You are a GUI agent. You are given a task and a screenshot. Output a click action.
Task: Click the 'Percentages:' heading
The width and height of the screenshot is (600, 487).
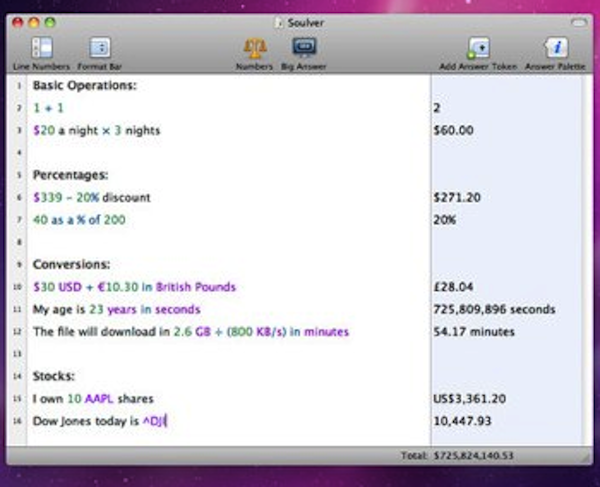point(70,175)
